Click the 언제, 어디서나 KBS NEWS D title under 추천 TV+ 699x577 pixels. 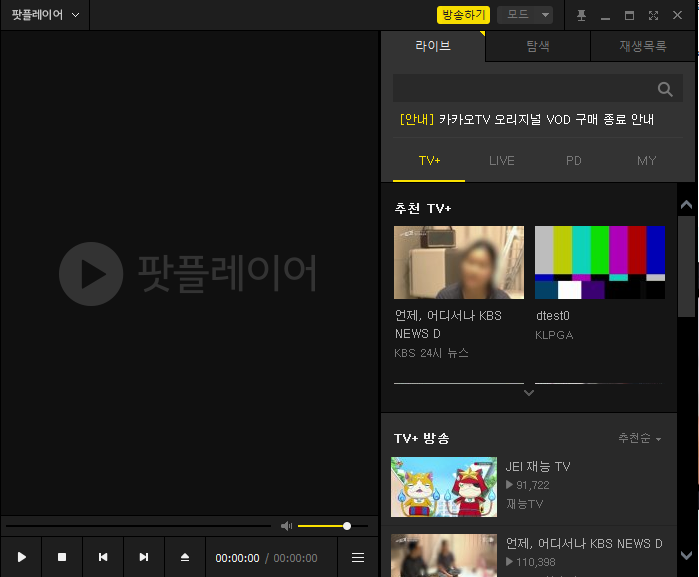point(448,325)
